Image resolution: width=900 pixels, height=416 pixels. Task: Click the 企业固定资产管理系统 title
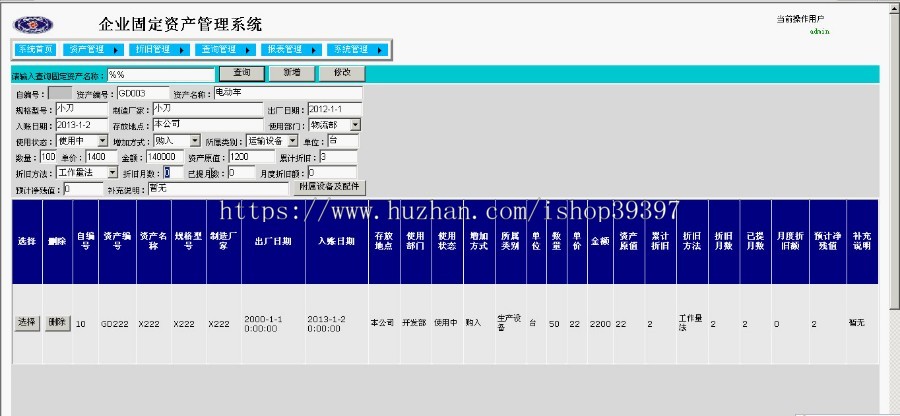[x=180, y=25]
